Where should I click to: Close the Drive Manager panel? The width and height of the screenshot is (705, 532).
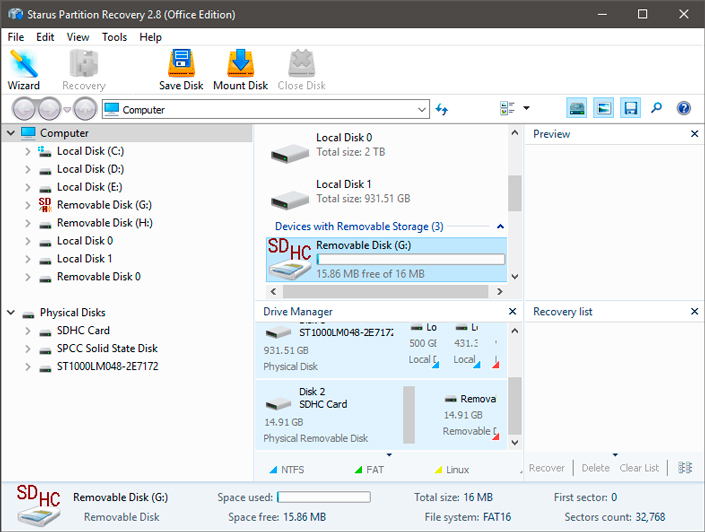tap(512, 311)
